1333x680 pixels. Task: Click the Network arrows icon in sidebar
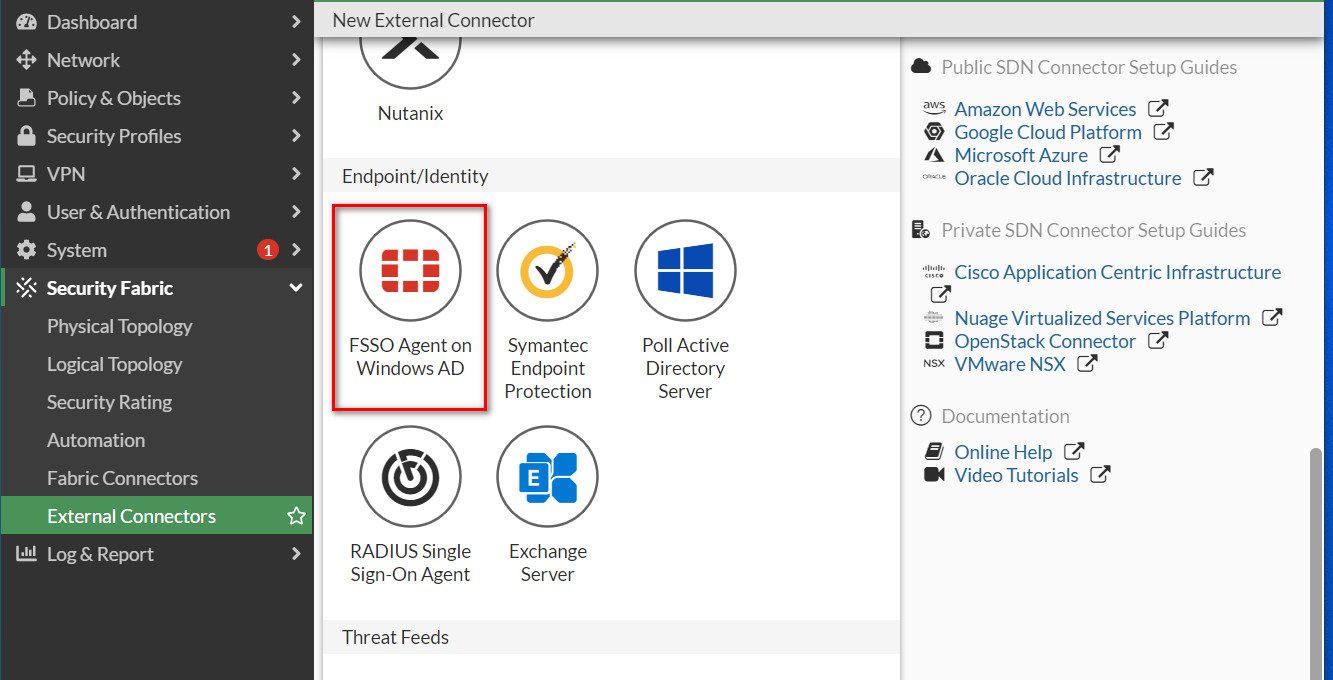(26, 60)
